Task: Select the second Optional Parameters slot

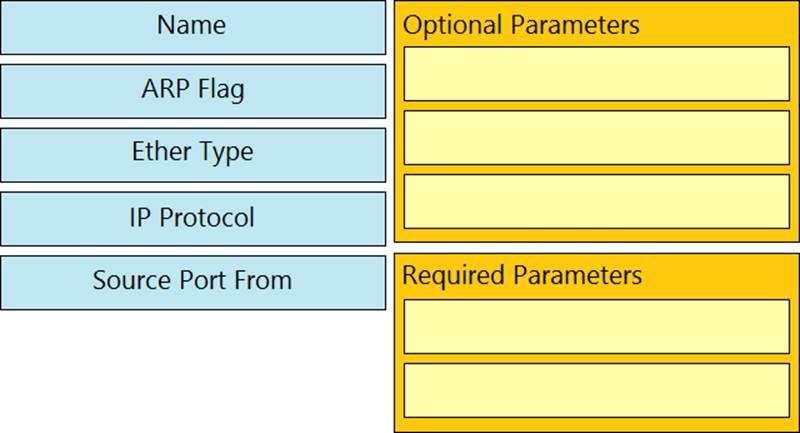Action: [x=596, y=137]
